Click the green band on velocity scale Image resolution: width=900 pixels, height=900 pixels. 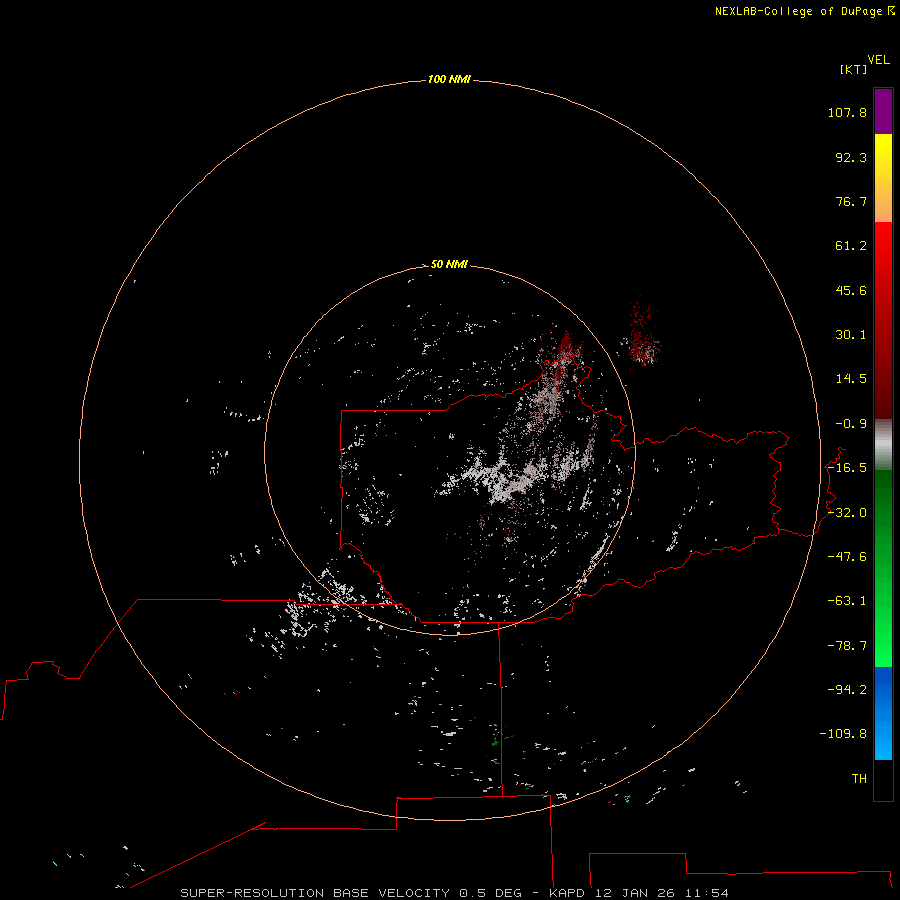(883, 568)
